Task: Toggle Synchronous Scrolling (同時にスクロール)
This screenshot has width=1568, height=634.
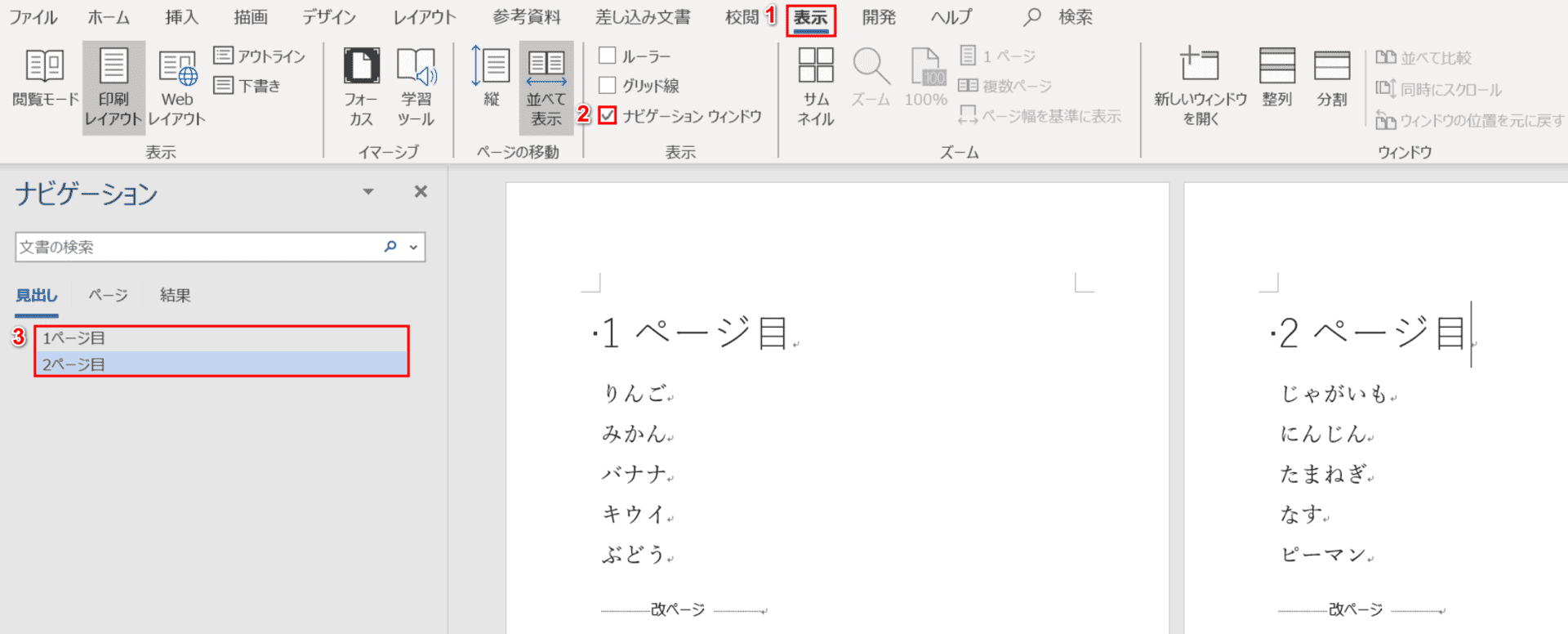Action: click(x=1439, y=89)
